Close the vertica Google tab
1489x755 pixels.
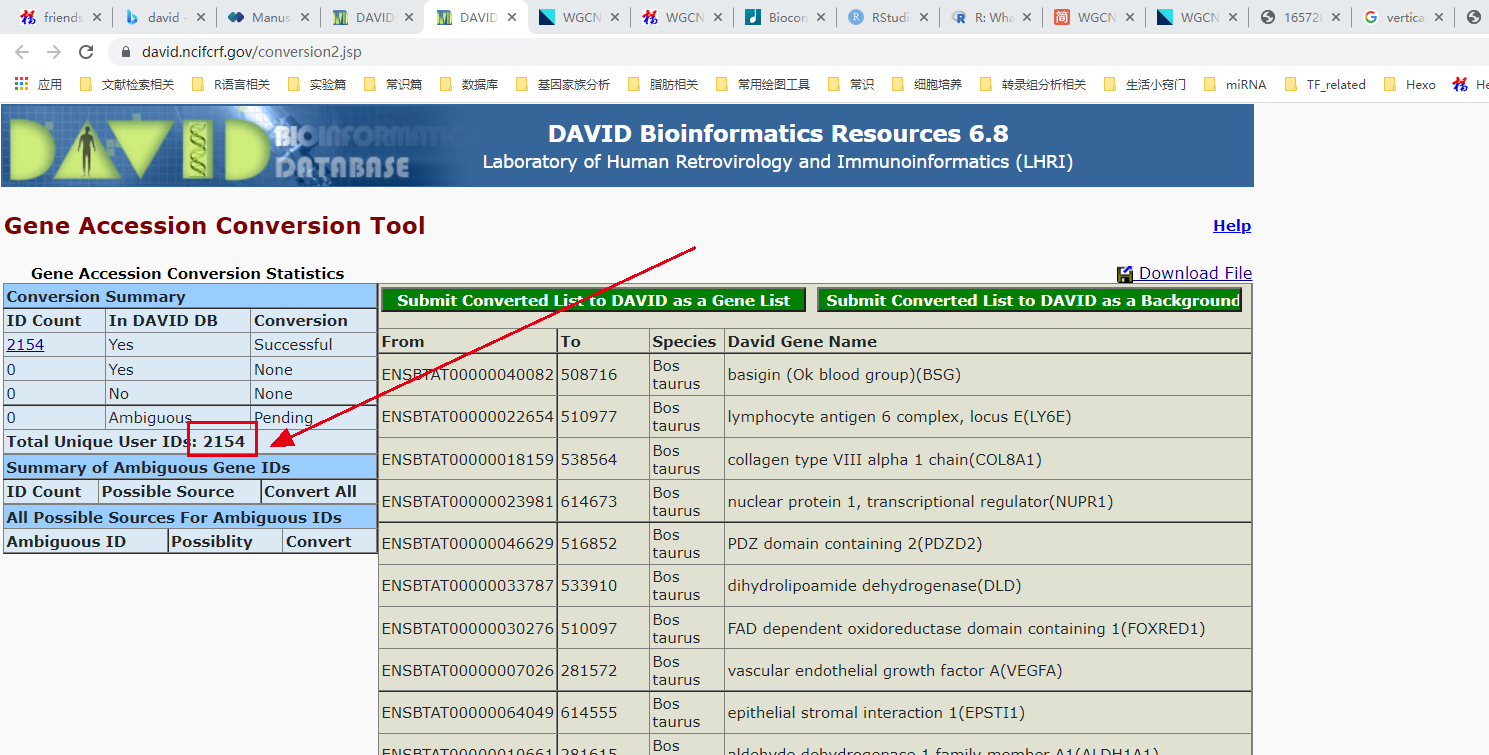pyautogui.click(x=1437, y=17)
